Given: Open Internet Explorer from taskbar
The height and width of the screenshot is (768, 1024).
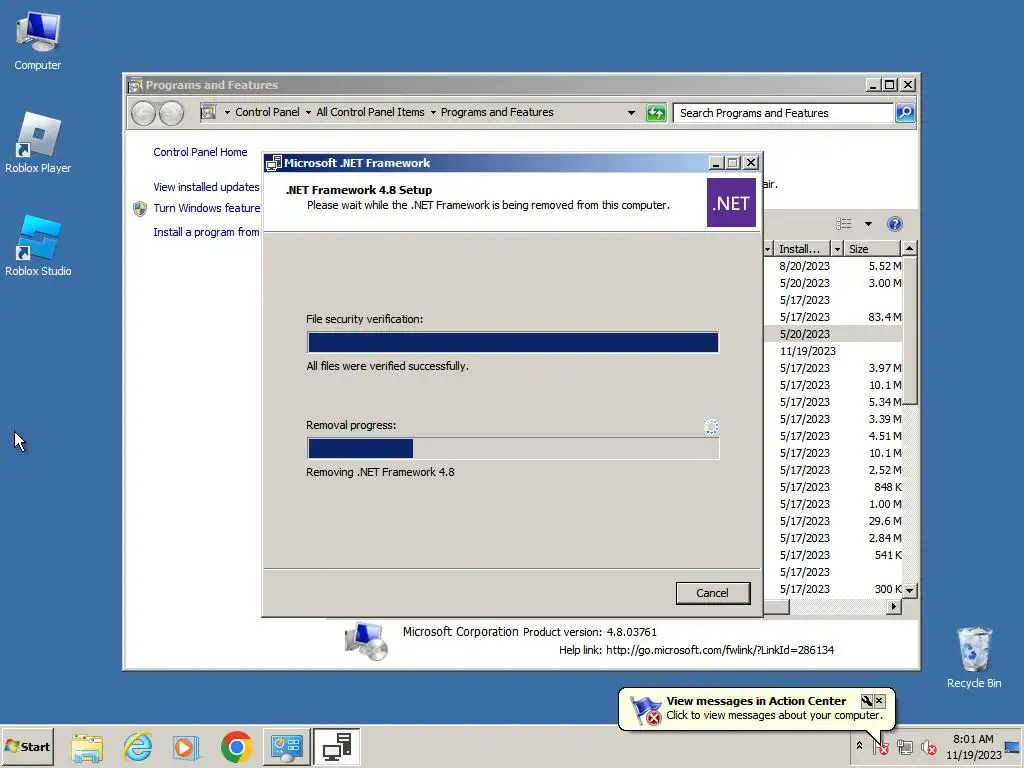Looking at the screenshot, I should click(x=137, y=746).
